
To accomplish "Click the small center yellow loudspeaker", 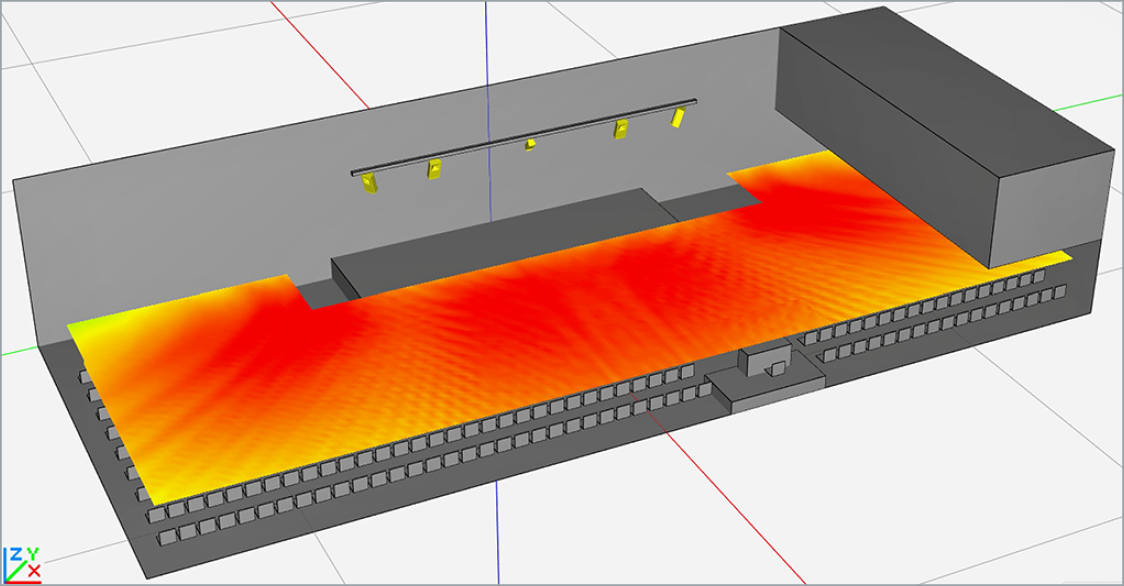I will click(x=530, y=145).
